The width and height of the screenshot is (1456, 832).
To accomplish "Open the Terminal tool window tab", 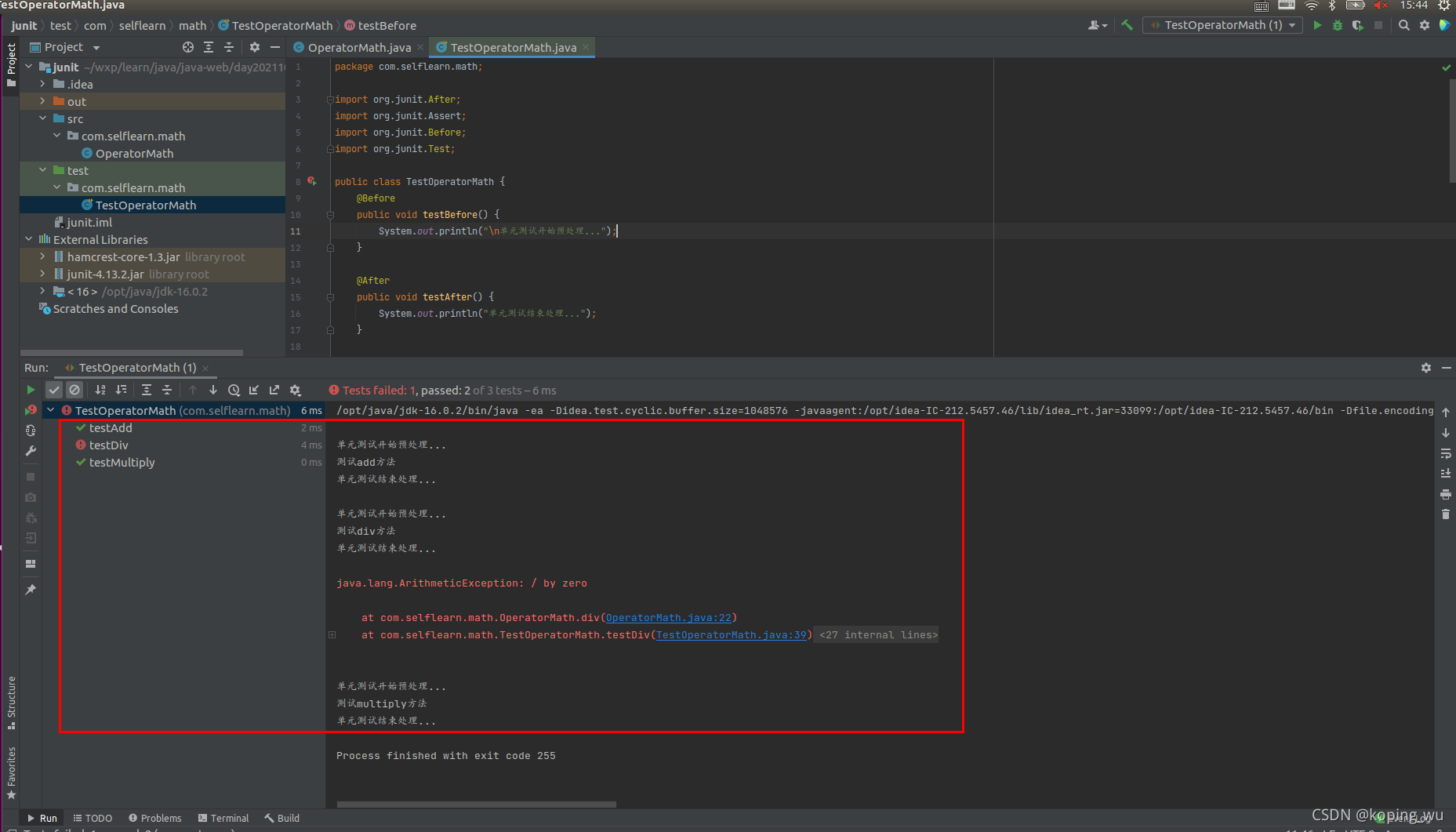I will coord(223,818).
